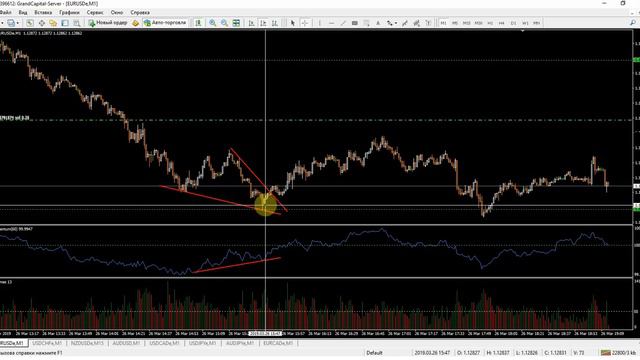Switch chart to D1 timeframe
This screenshot has width=640, height=360.
click(513, 23)
